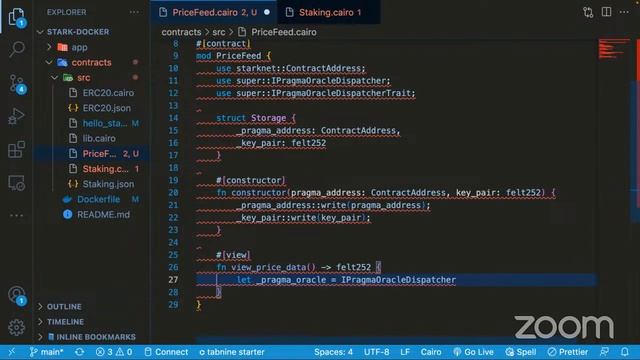
Task: Open Accounts menu in activity bar
Action: [17, 295]
